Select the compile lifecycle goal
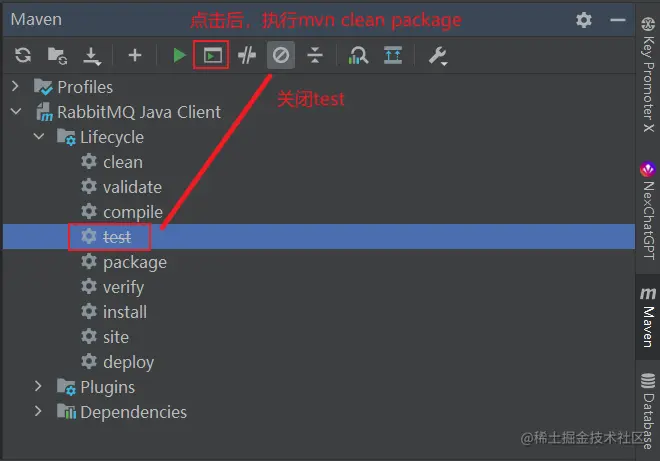Image resolution: width=660 pixels, height=461 pixels. [133, 212]
